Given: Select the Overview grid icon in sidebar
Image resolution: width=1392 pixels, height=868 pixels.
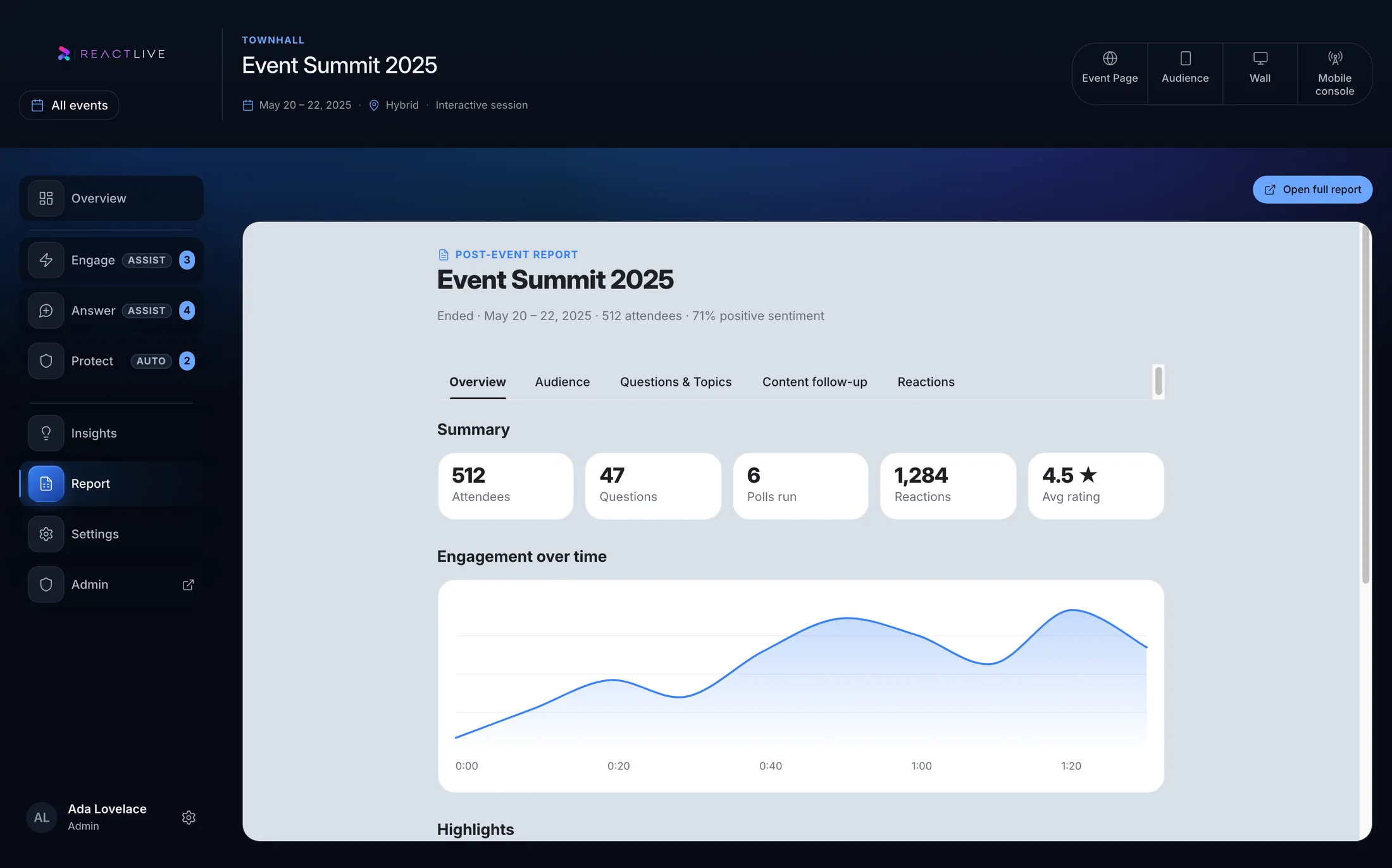Looking at the screenshot, I should (46, 199).
